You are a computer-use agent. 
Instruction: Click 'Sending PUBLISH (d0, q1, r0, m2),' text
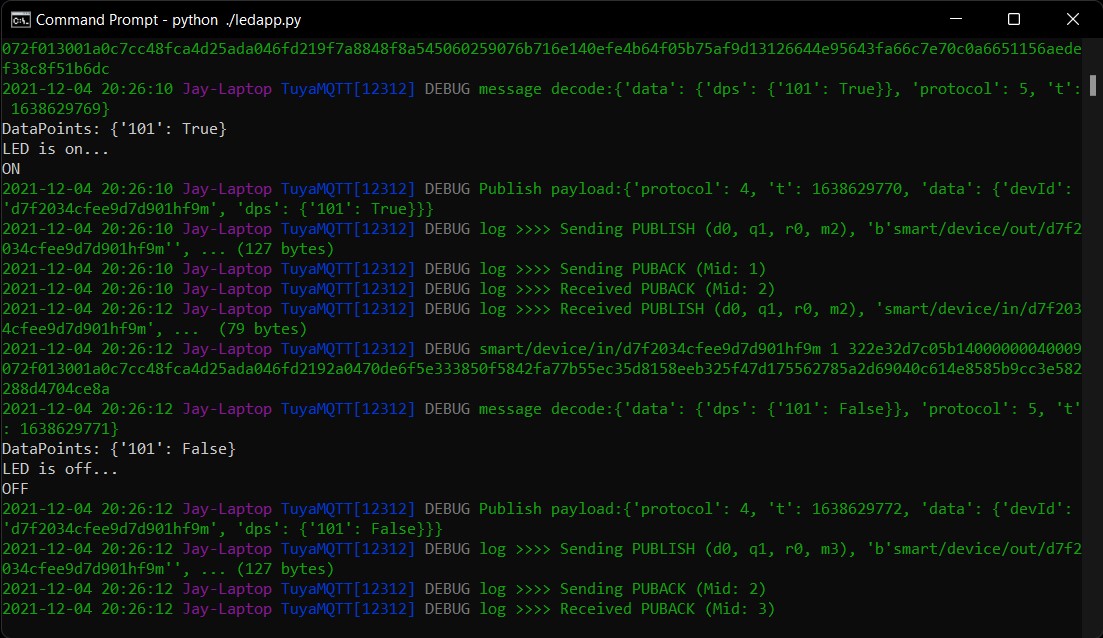(x=707, y=229)
